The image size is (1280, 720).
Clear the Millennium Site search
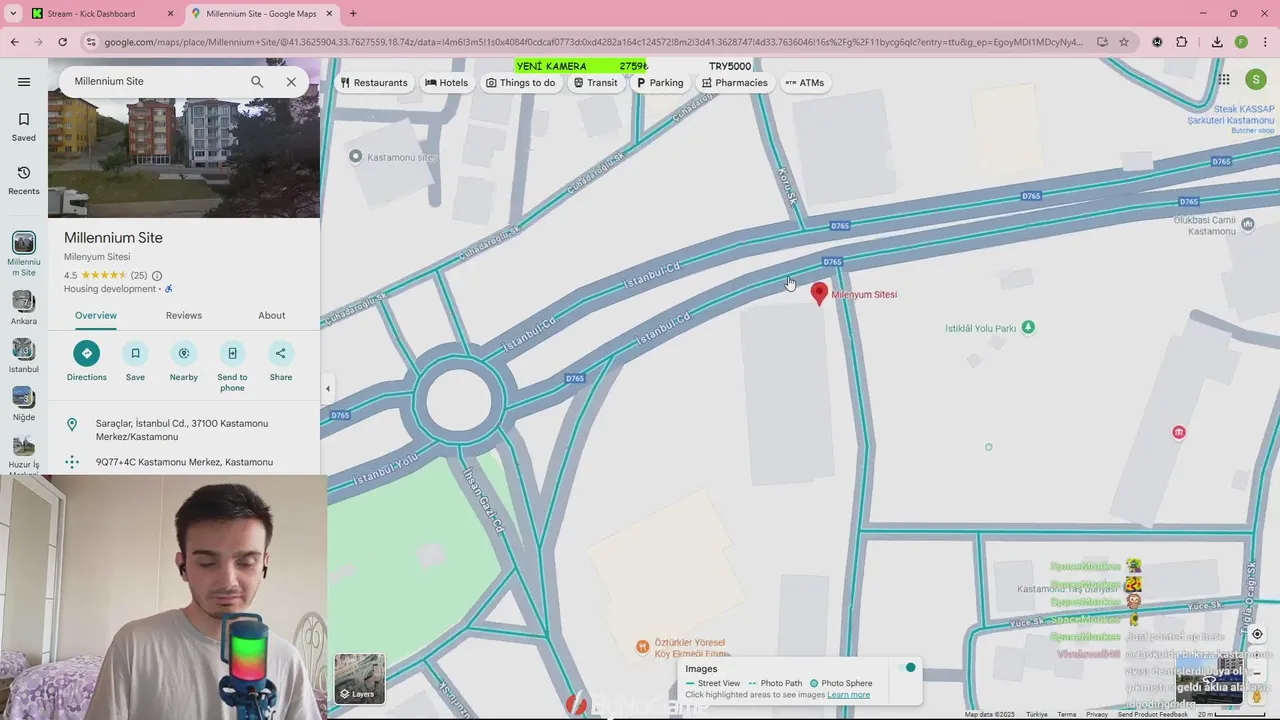(291, 82)
